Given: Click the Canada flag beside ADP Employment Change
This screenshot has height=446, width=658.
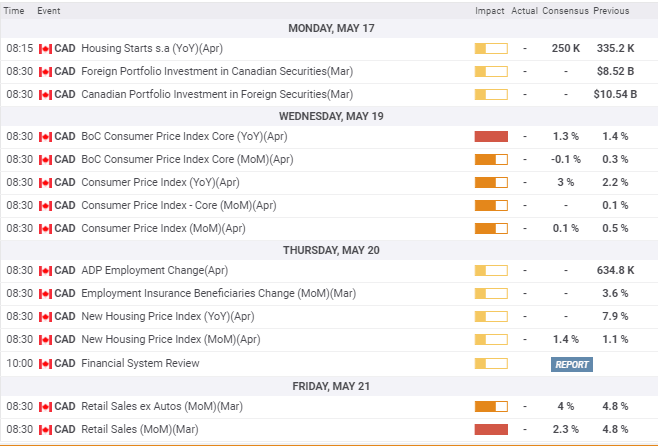Looking at the screenshot, I should pos(45,270).
